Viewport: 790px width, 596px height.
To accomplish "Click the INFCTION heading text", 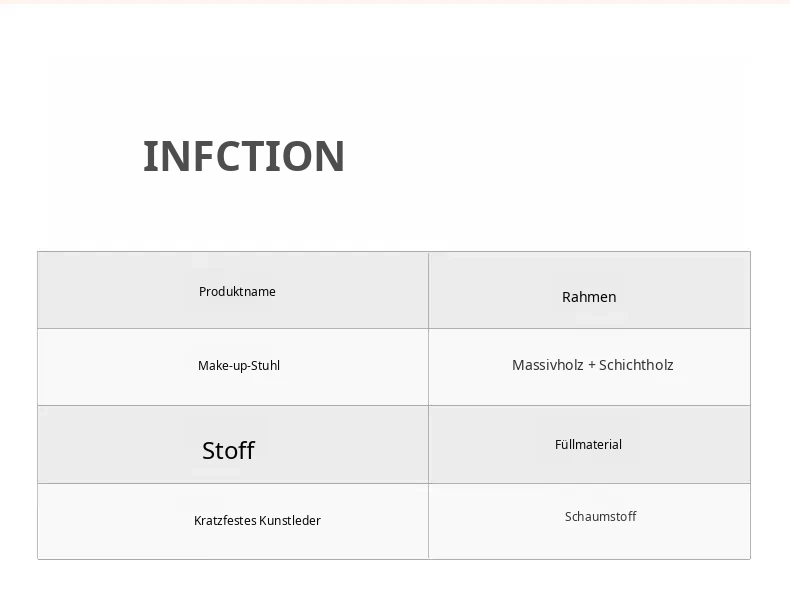I will [x=244, y=156].
